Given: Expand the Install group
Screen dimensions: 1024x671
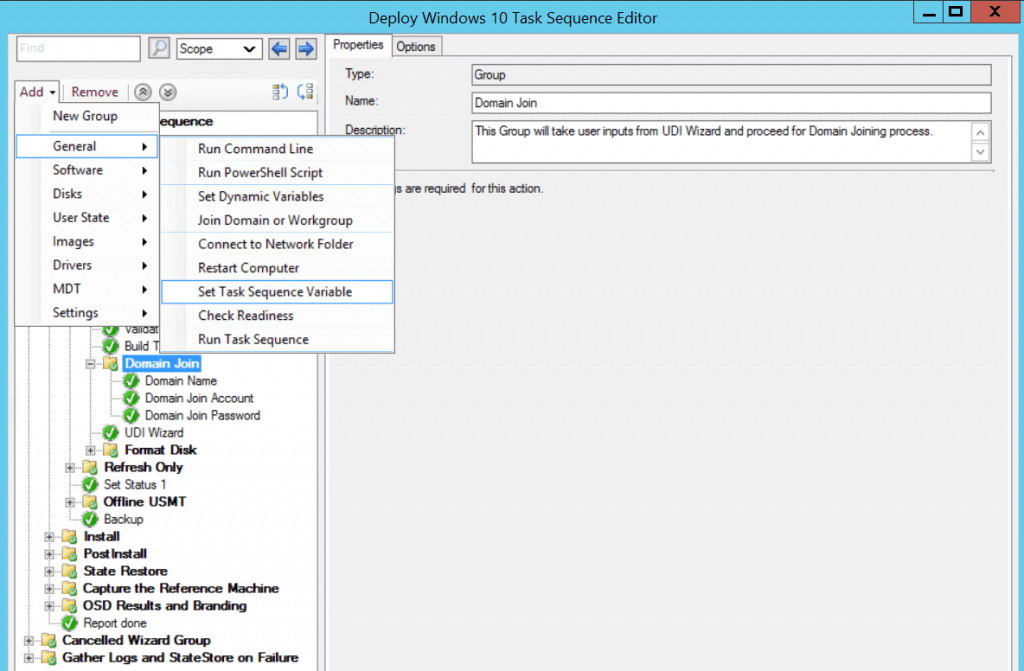Looking at the screenshot, I should [49, 537].
